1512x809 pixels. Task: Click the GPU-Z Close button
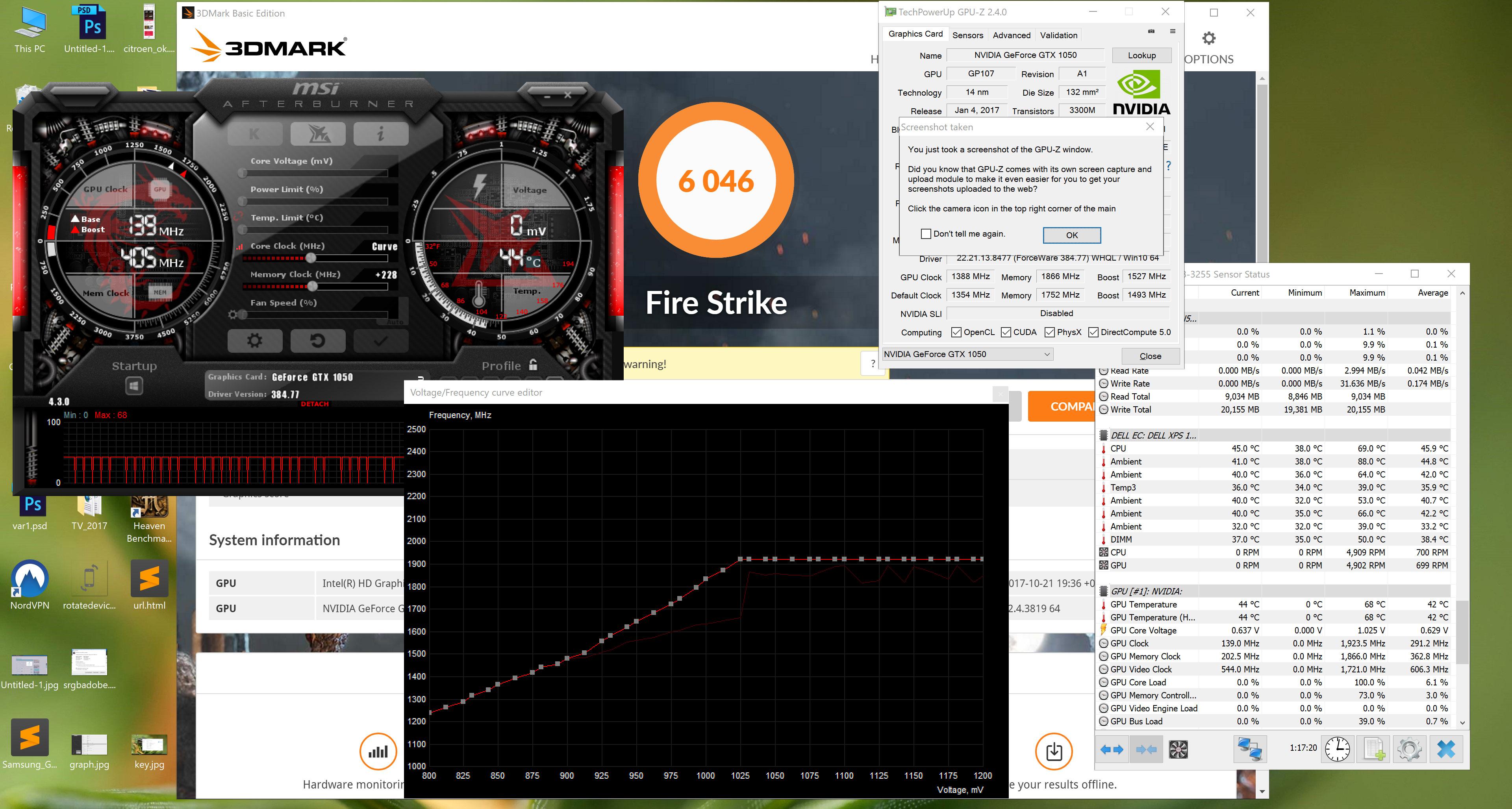1151,356
